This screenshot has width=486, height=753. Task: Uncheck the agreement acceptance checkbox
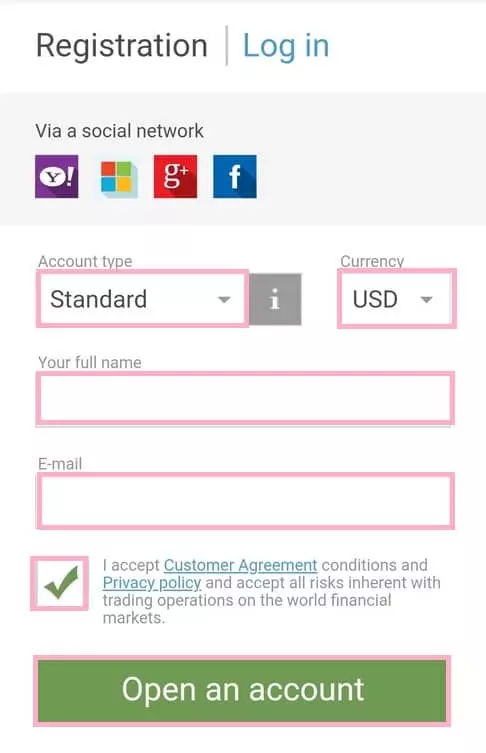(60, 583)
